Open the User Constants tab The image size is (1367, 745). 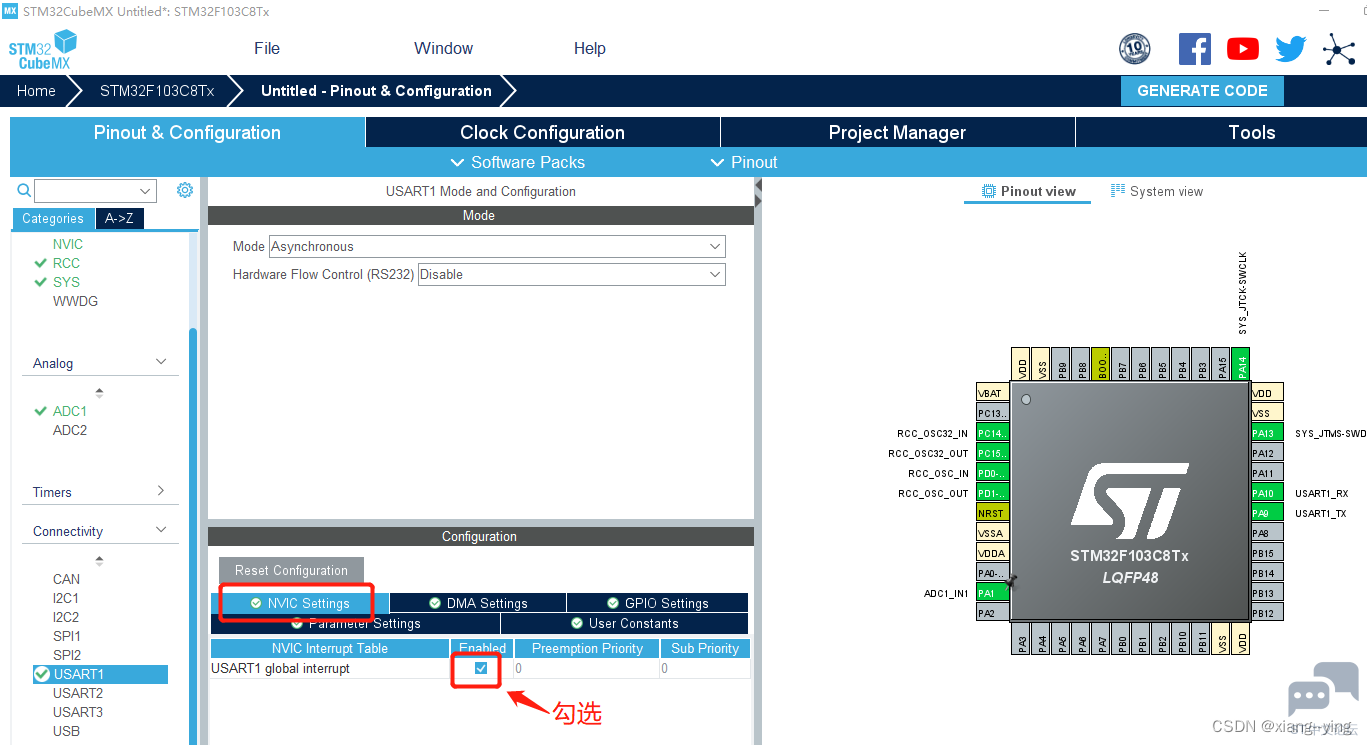tap(624, 623)
